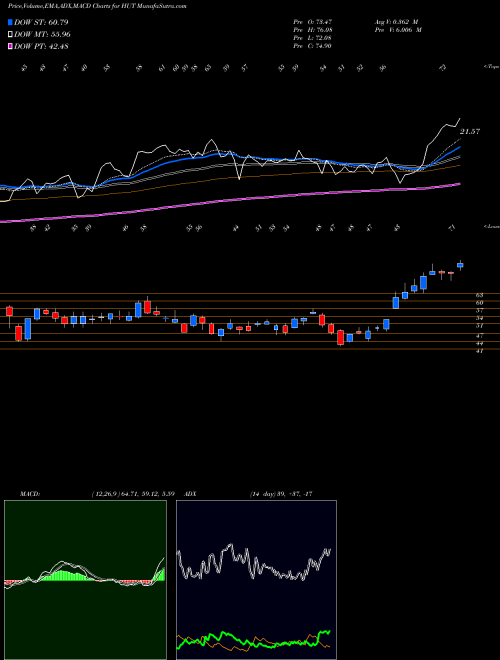Click the 'Pre C: 74.90' close value
The width and height of the screenshot is (500, 660).
click(x=313, y=46)
